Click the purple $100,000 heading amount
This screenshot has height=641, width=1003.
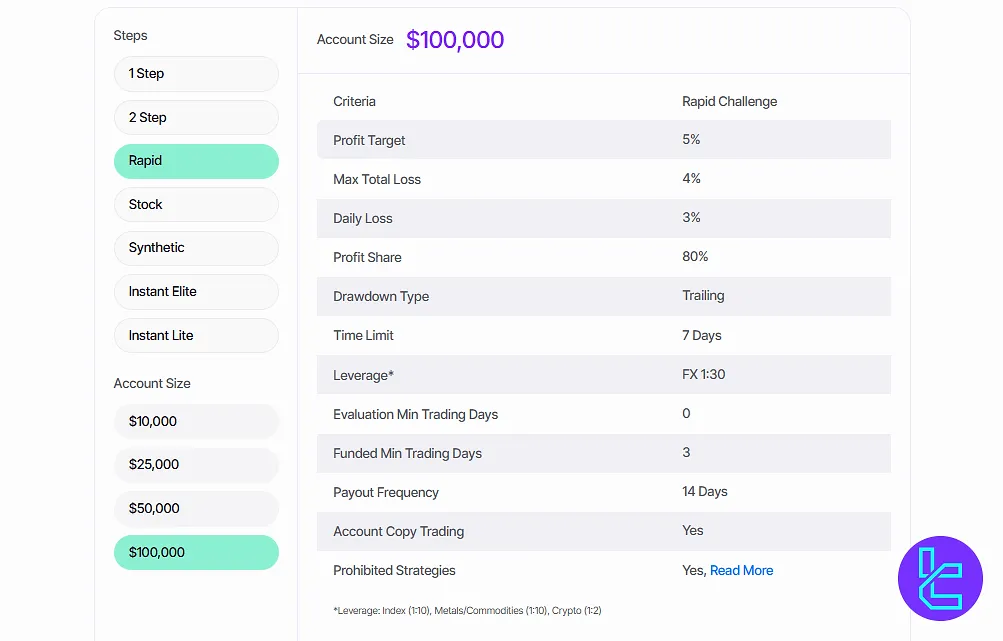(x=455, y=40)
